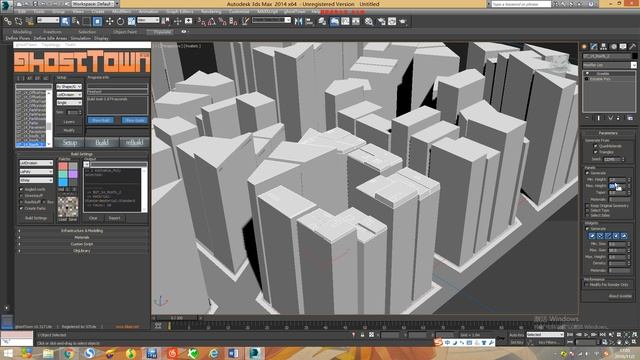640x360 pixels.
Task: Open the Rendering menu
Action: [211, 11]
